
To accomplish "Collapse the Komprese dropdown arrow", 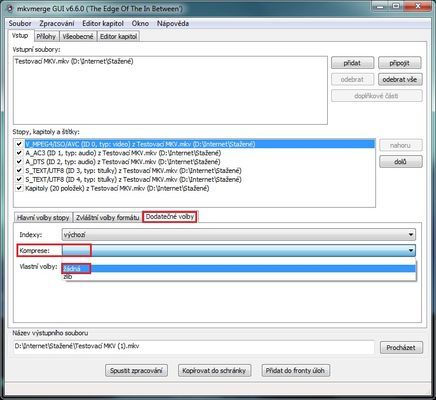I will click(411, 250).
